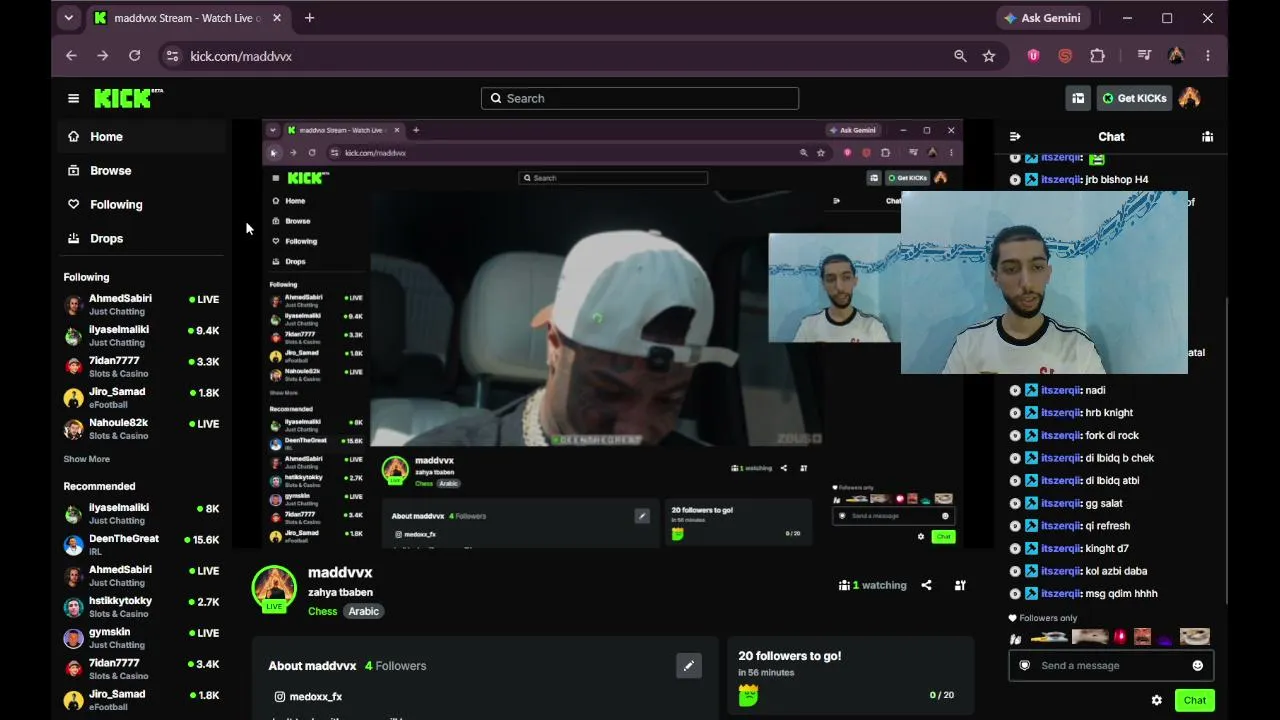This screenshot has width=1280, height=720.
Task: Click the '20 followers to go!' goal heading
Action: [790, 656]
